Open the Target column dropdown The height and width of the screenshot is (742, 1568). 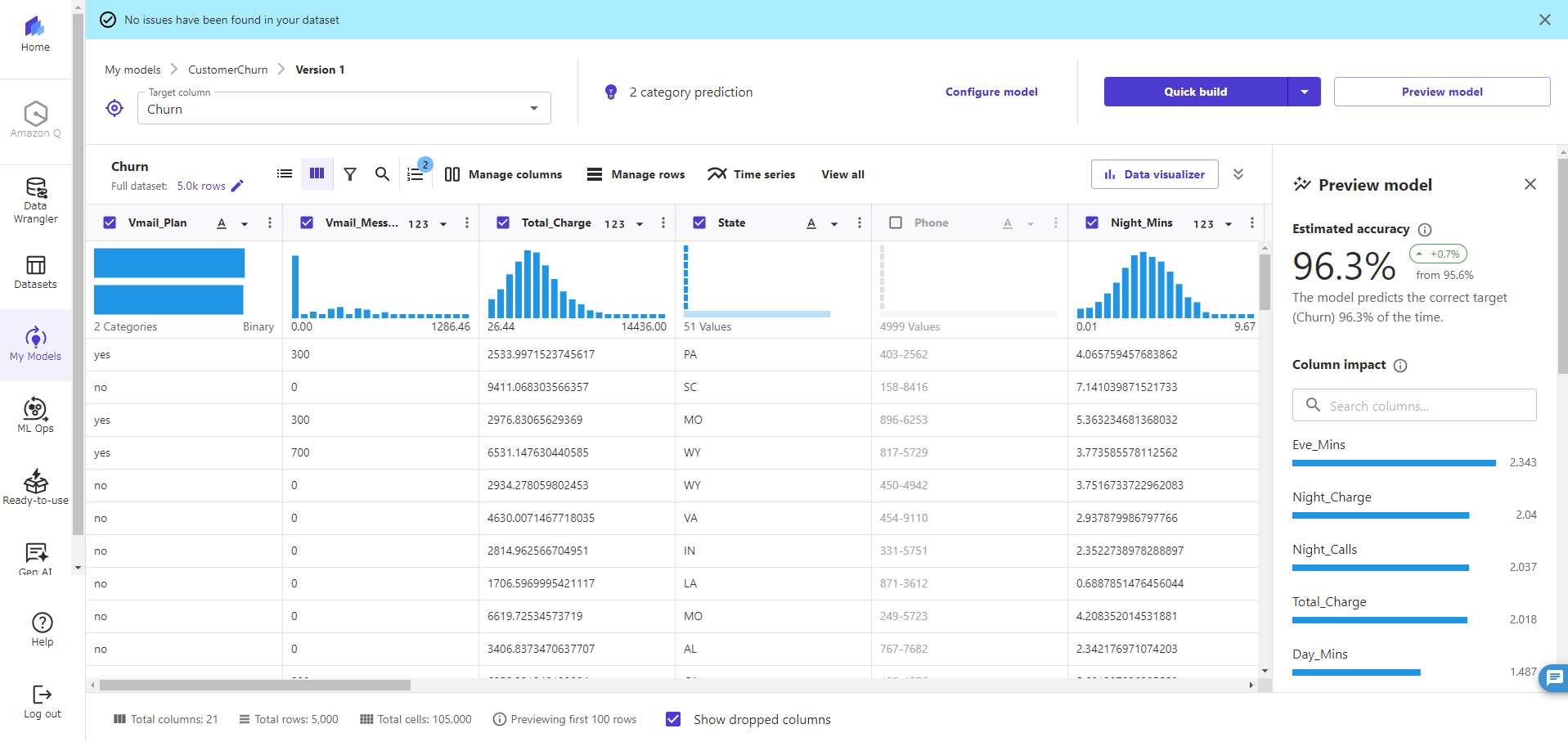click(x=344, y=108)
